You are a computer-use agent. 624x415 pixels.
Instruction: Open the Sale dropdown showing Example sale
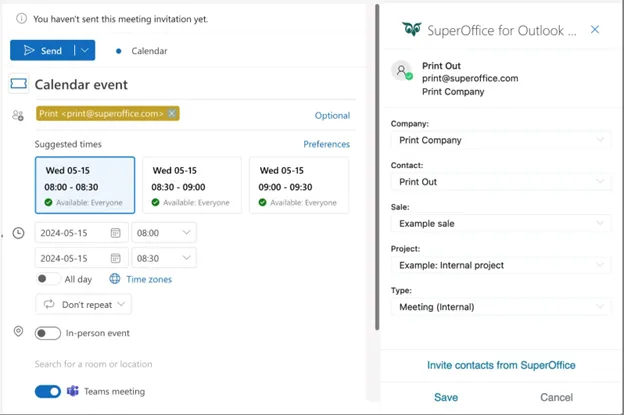point(501,224)
